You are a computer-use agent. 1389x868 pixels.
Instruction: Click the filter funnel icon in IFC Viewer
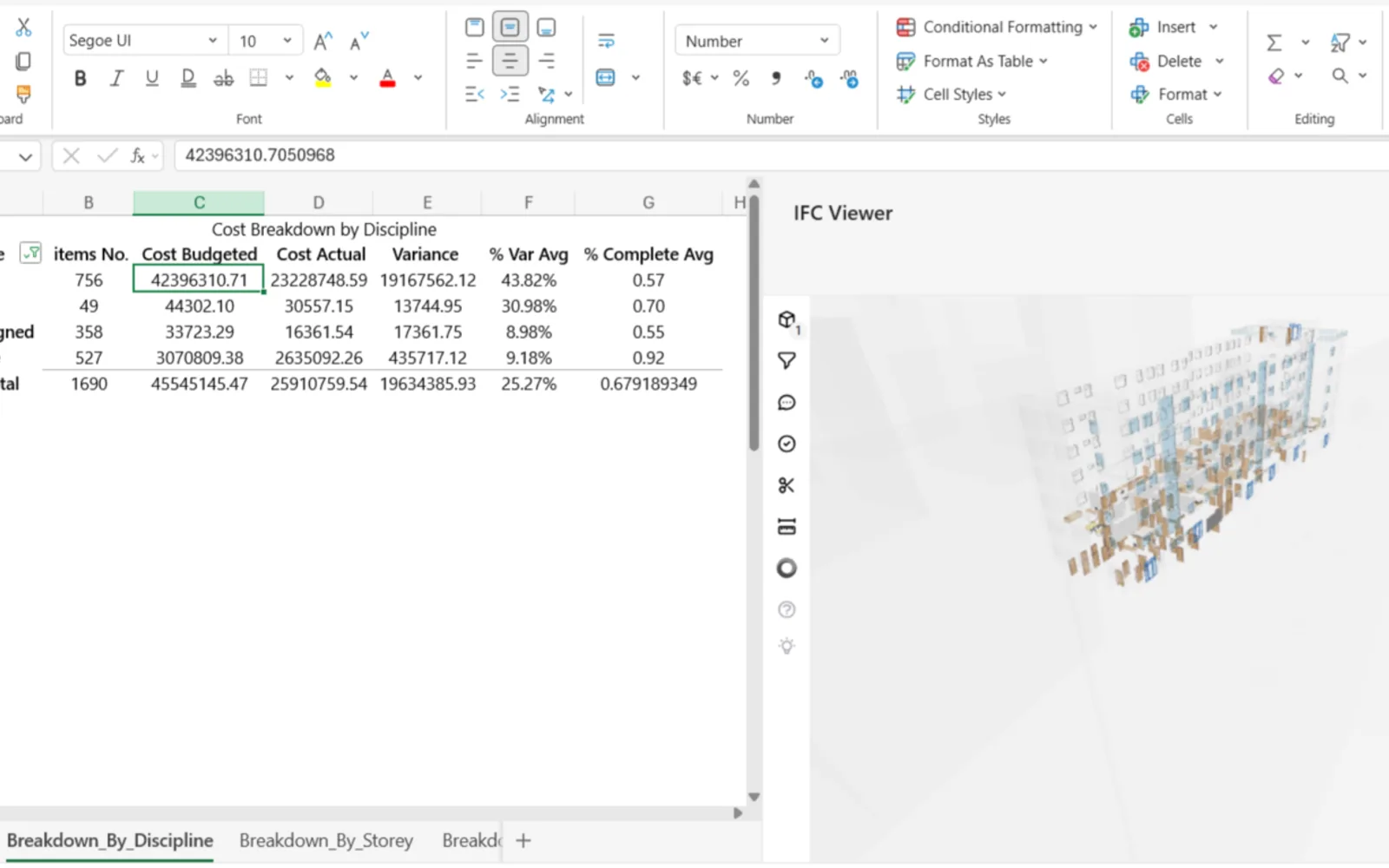[787, 360]
